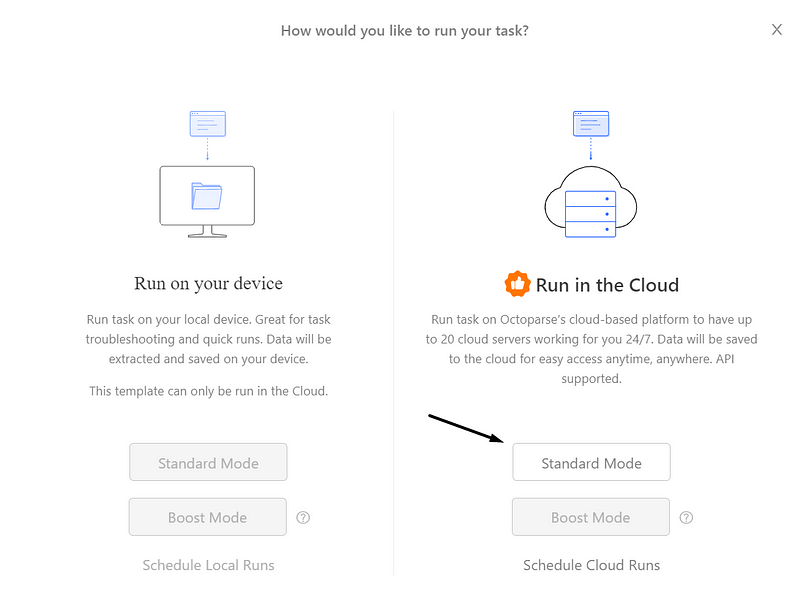Open Schedule Cloud Runs link
Screen dimensions: 800x597
[x=591, y=565]
